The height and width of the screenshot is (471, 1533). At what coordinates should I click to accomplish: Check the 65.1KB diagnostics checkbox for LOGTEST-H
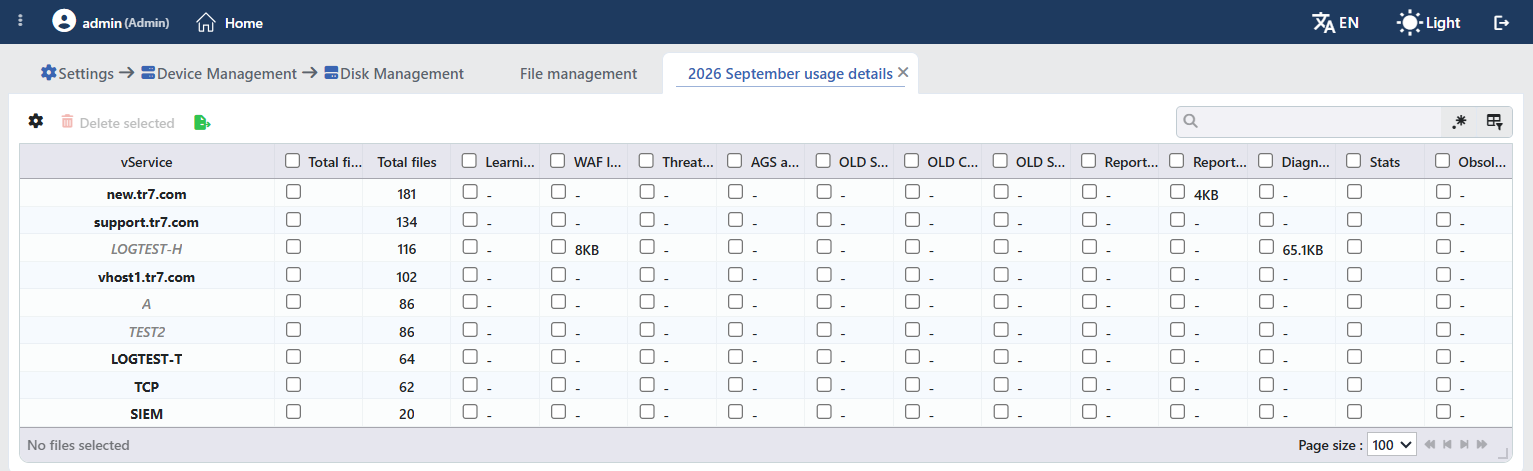click(x=1266, y=247)
